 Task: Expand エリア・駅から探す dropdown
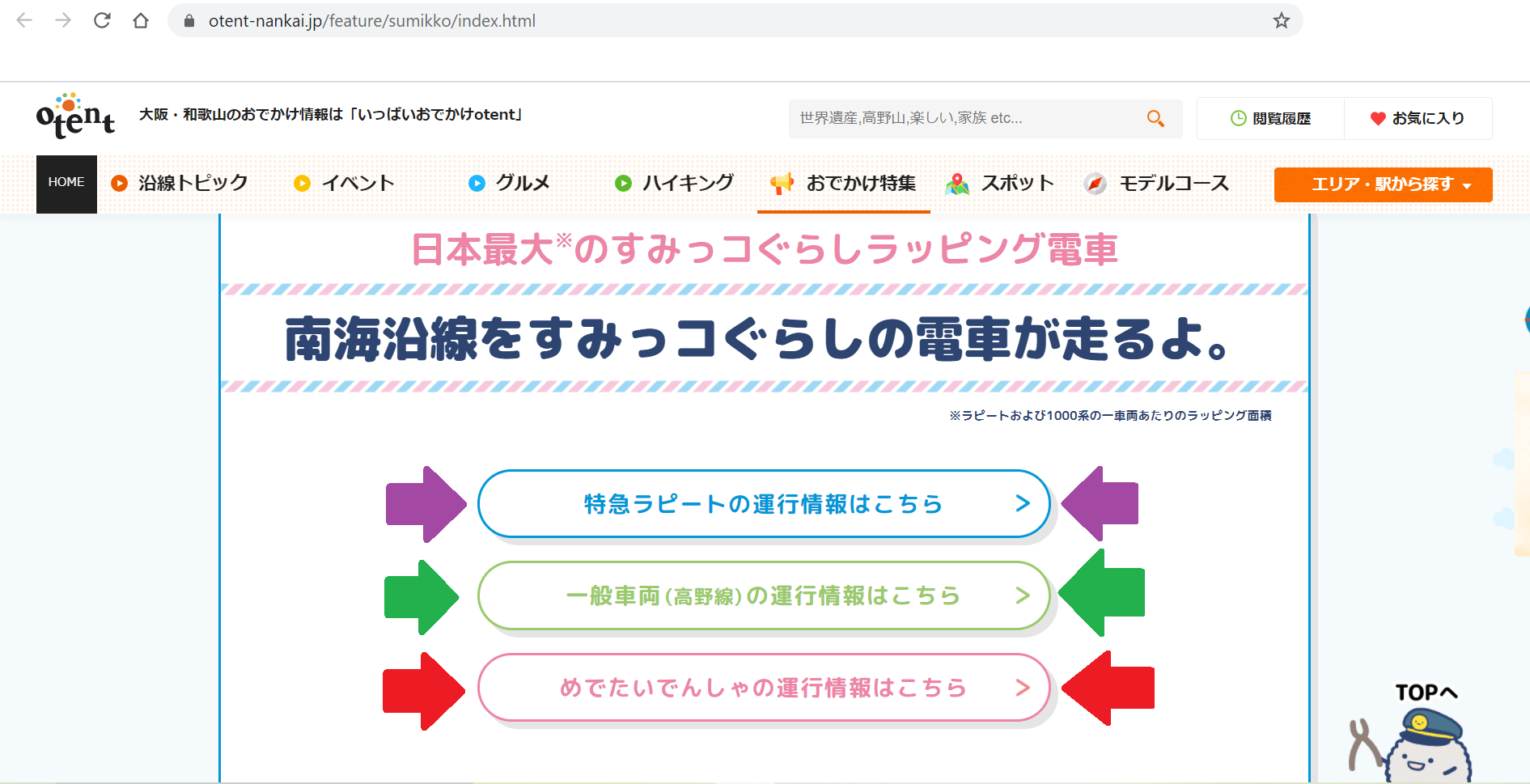click(x=1383, y=184)
